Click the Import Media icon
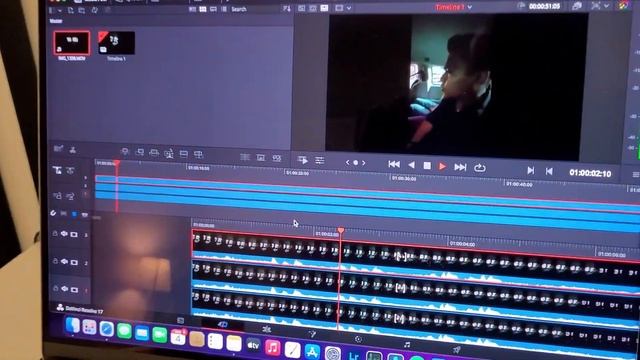640x360 pixels. point(71,10)
